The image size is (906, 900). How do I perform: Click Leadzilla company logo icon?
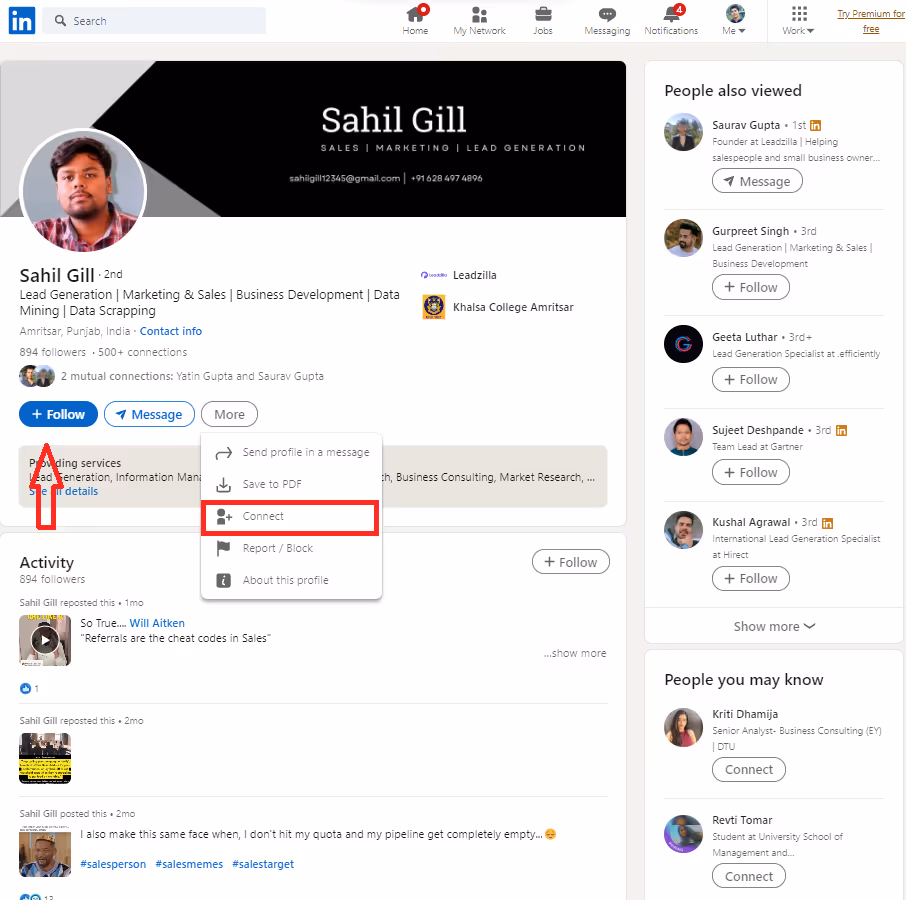click(x=434, y=275)
